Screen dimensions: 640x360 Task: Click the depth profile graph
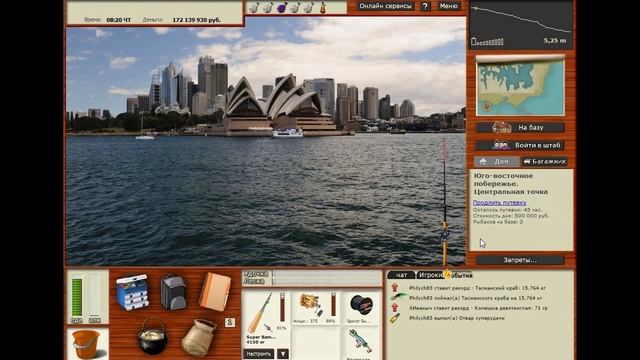[x=521, y=24]
